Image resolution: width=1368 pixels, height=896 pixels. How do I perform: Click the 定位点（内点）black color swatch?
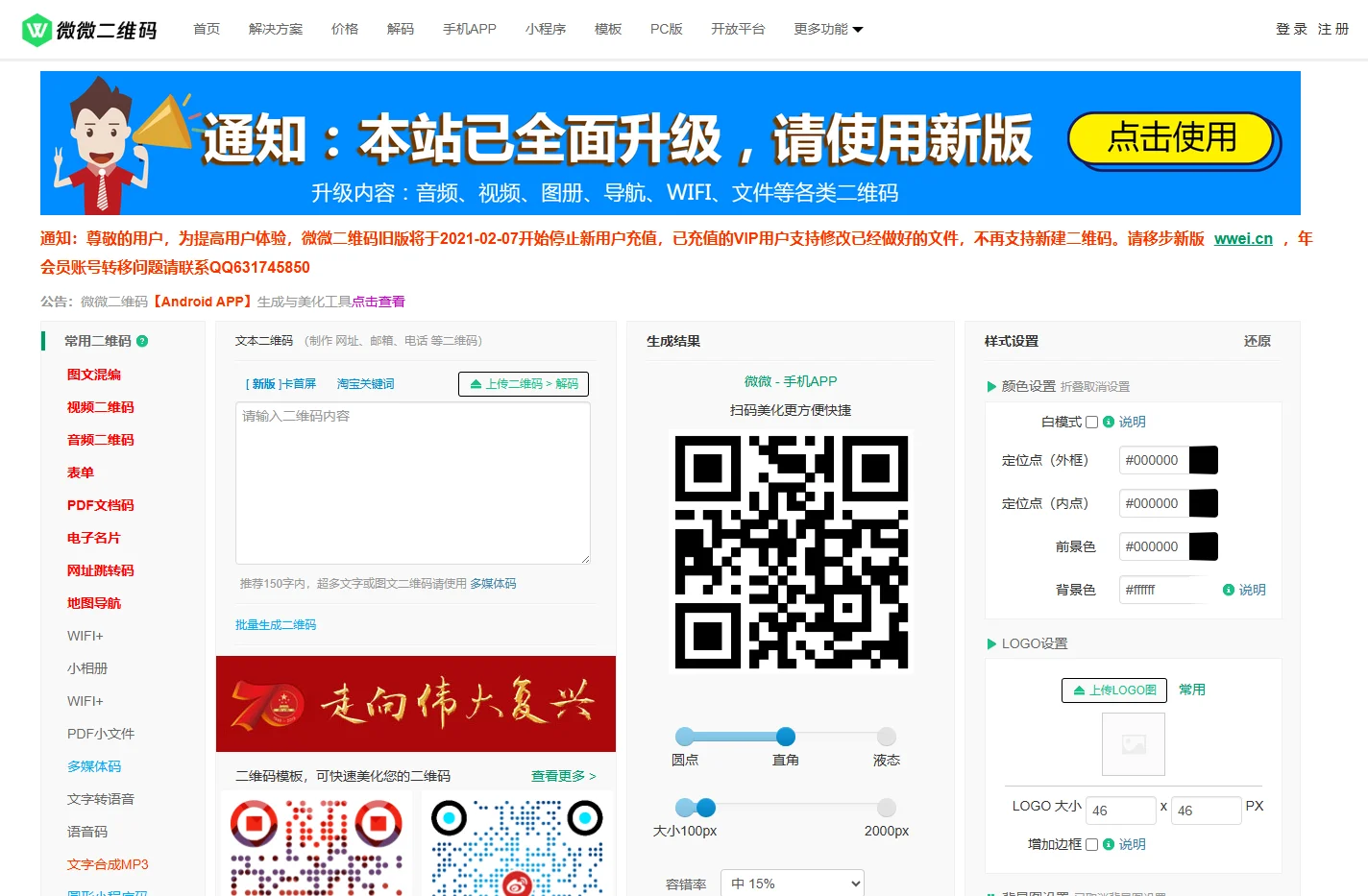[1204, 503]
